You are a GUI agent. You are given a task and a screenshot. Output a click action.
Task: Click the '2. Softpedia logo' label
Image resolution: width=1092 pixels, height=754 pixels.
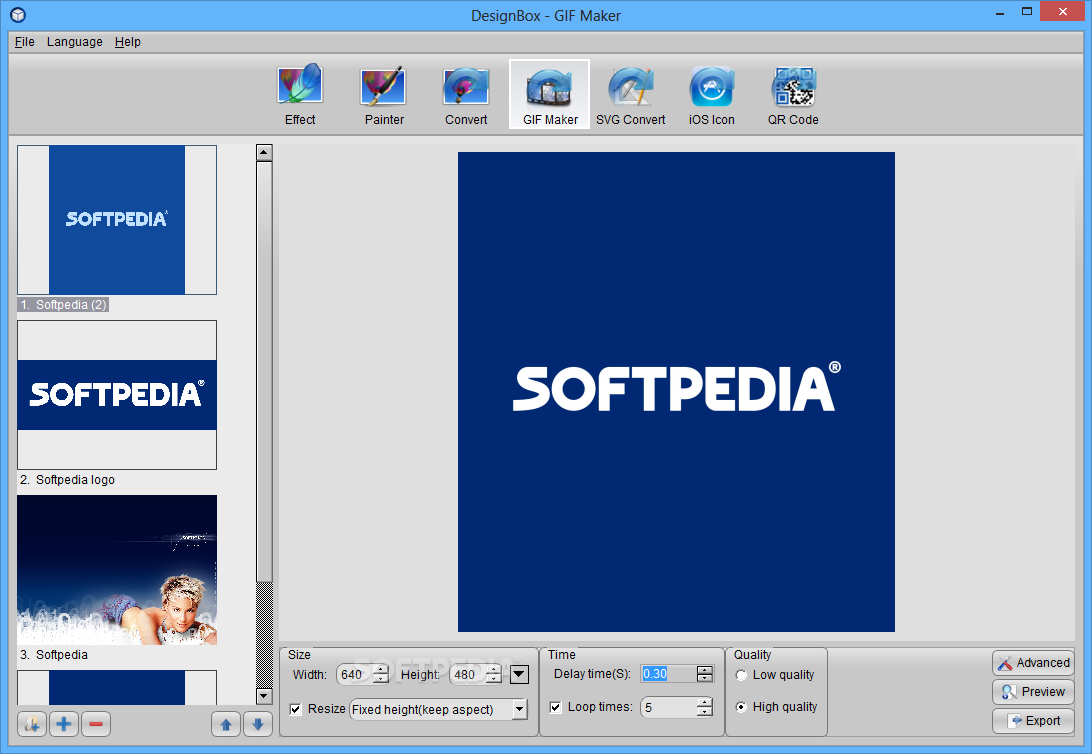[68, 480]
